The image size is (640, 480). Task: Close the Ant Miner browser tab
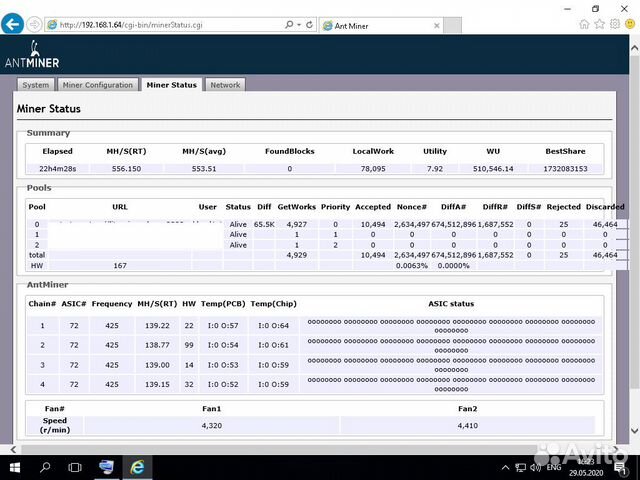click(x=436, y=26)
